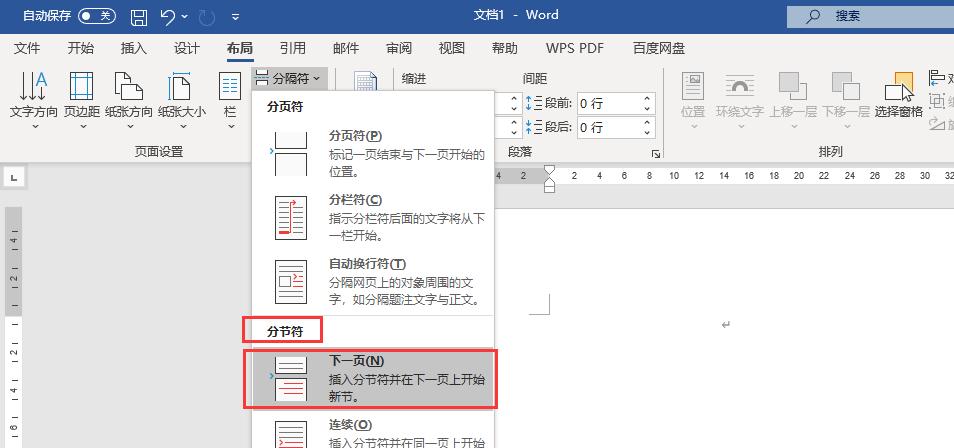The width and height of the screenshot is (954, 448).
Task: Click the column break thumbnail icon
Action: pos(290,218)
